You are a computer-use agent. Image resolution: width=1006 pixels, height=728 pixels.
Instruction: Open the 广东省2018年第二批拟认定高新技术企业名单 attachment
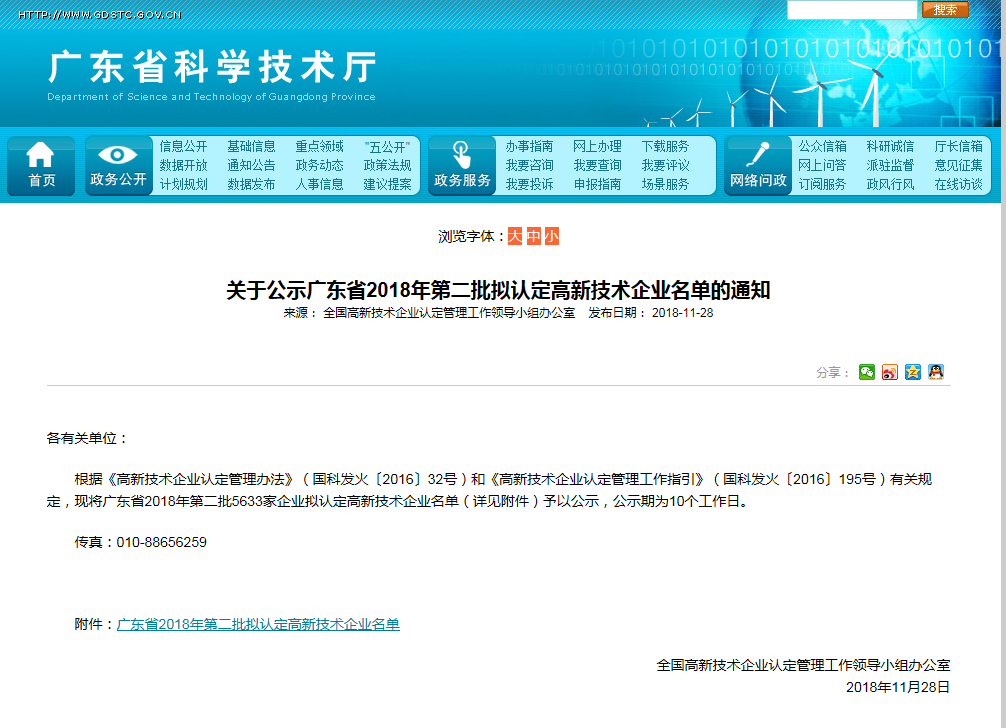(258, 622)
